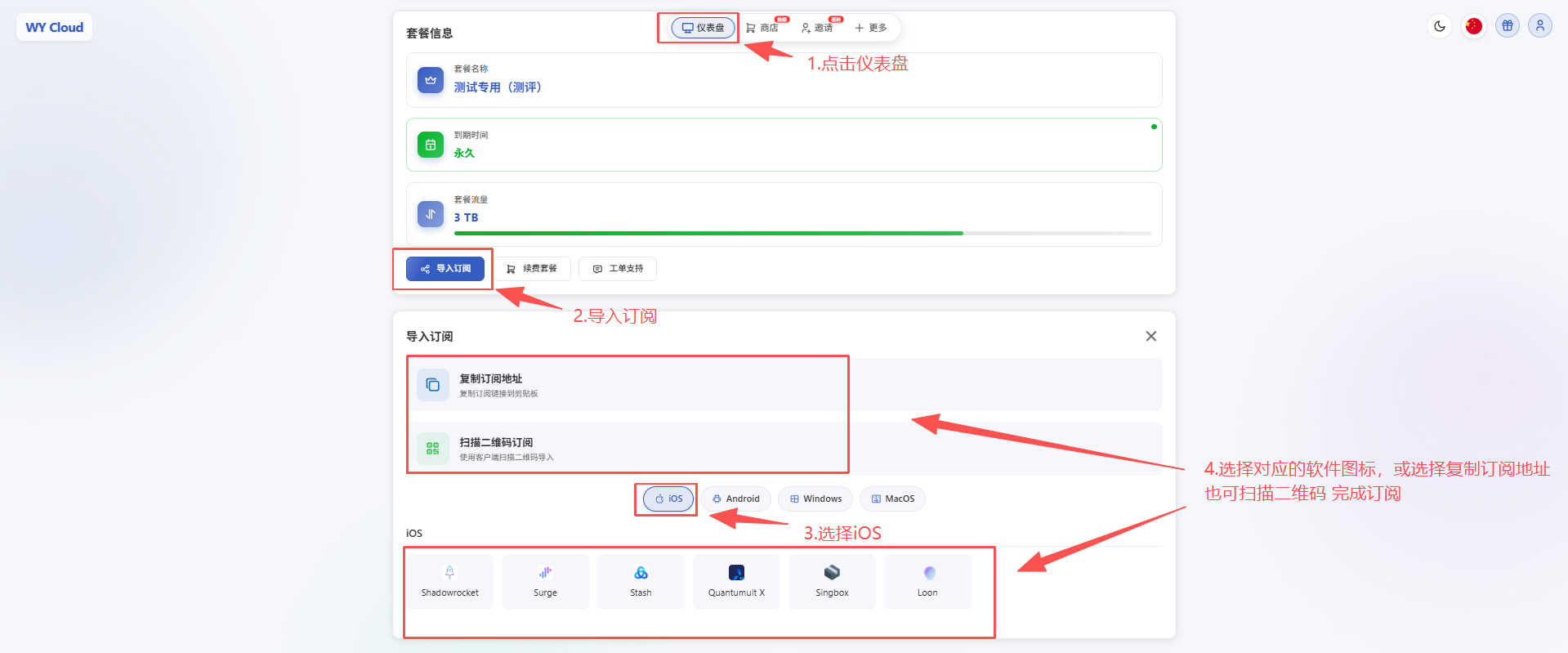Screen dimensions: 1568x653
Task: Select the Singbox client icon
Action: (832, 581)
